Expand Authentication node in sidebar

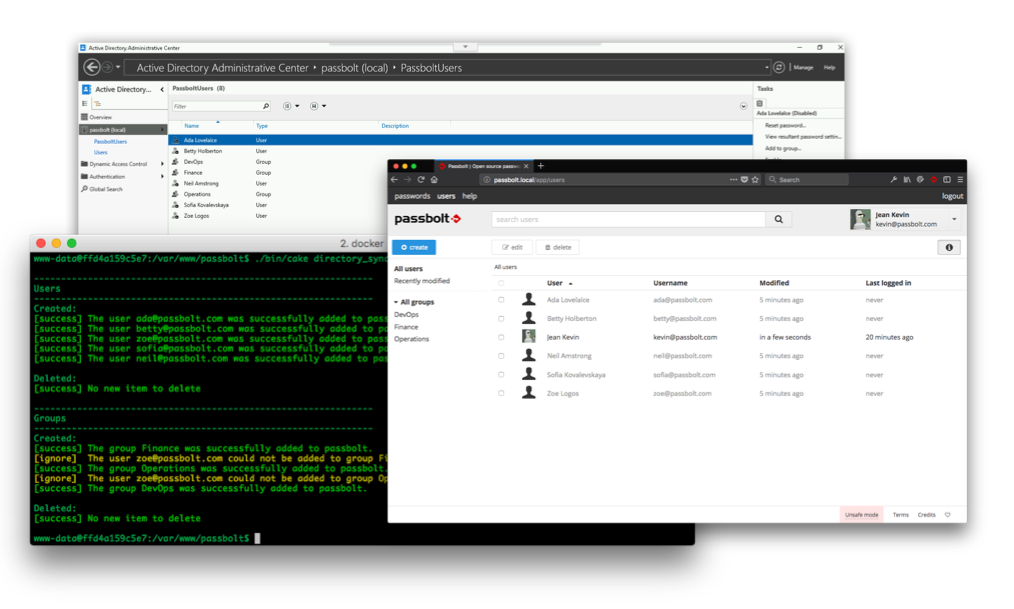(162, 176)
